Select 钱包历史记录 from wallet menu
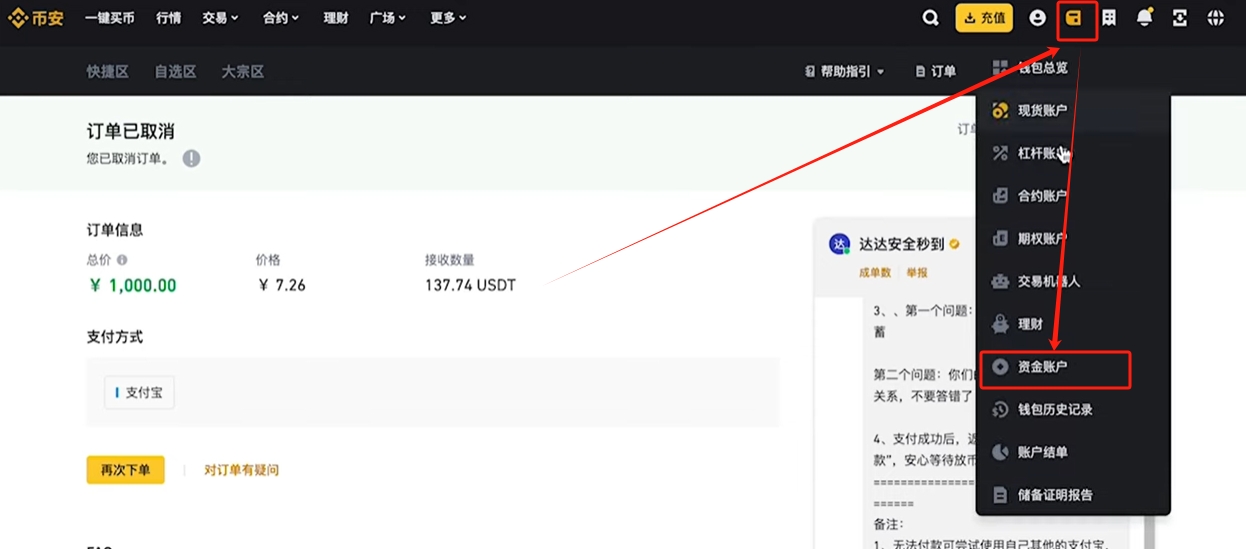1246x549 pixels. [x=1073, y=409]
